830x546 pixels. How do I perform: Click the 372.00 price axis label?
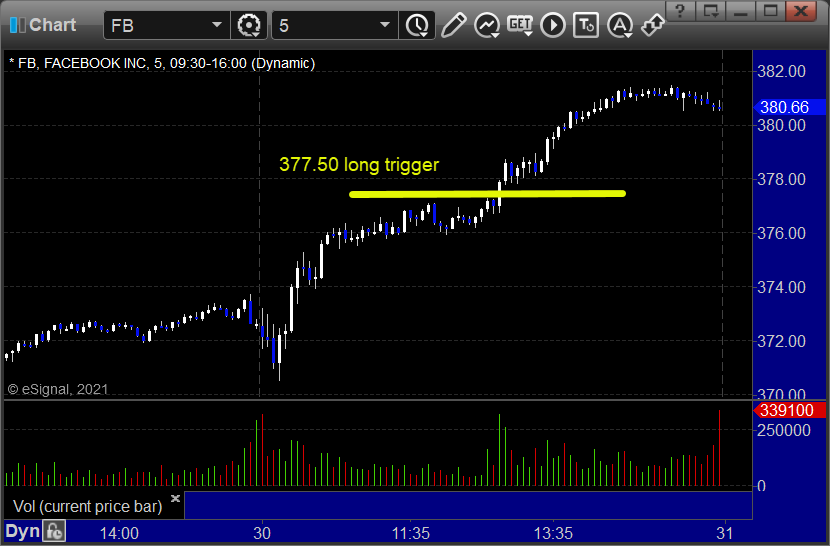(x=781, y=342)
